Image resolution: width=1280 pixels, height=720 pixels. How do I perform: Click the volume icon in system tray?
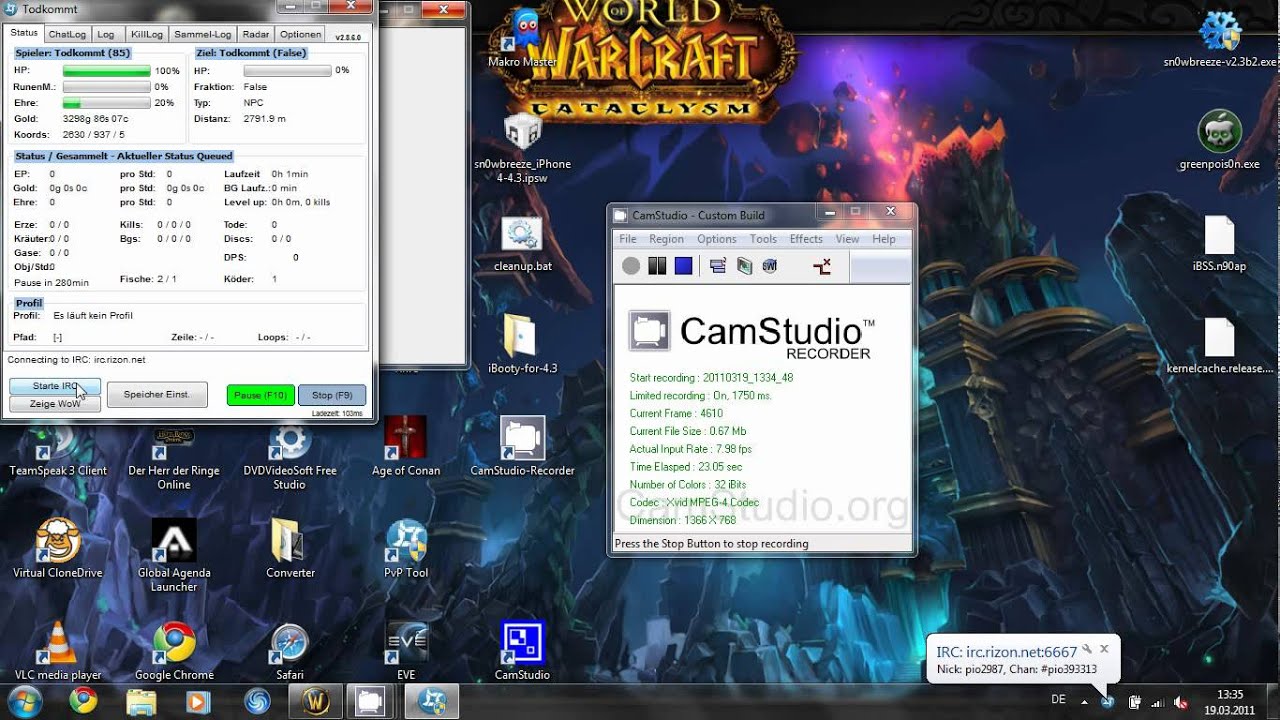coord(1181,702)
